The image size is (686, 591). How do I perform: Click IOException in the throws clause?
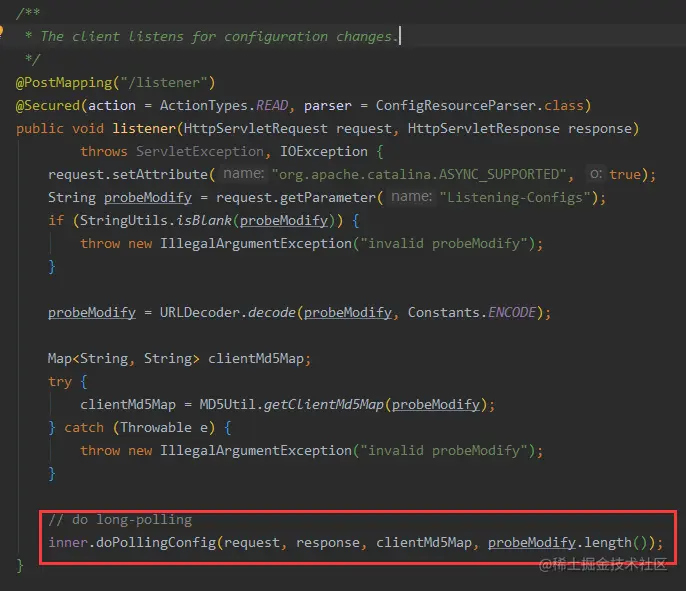tap(324, 151)
